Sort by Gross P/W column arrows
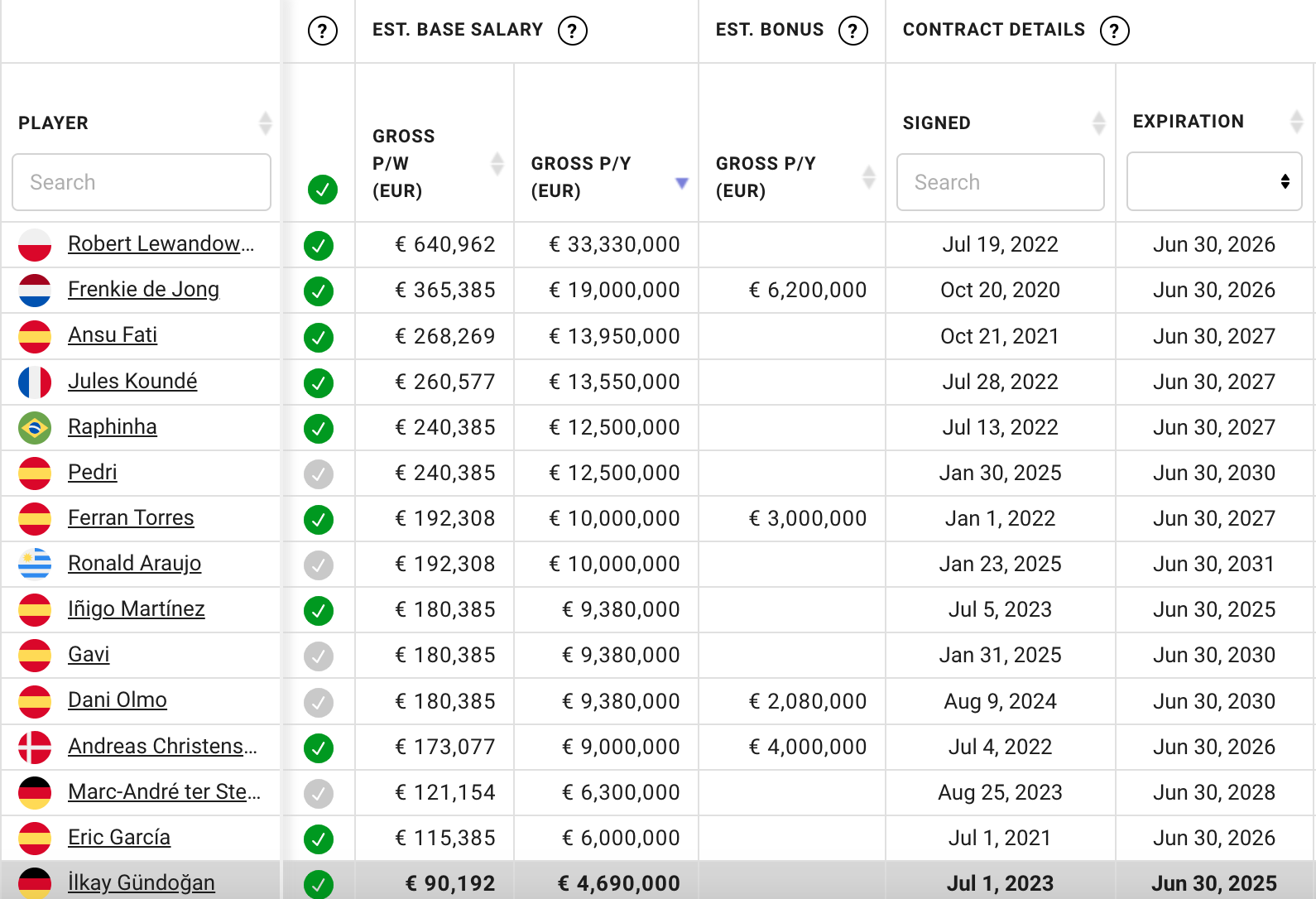Screen dimensions: 1316x899 click(x=497, y=164)
